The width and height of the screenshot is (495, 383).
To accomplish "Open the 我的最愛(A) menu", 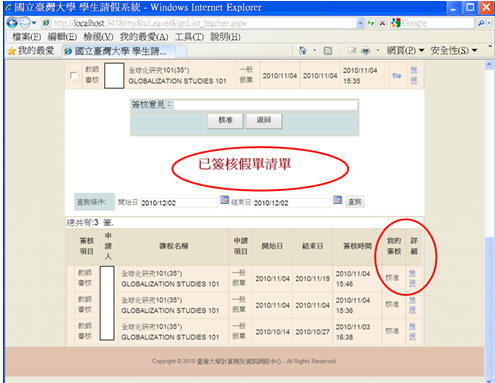I will pyautogui.click(x=144, y=37).
